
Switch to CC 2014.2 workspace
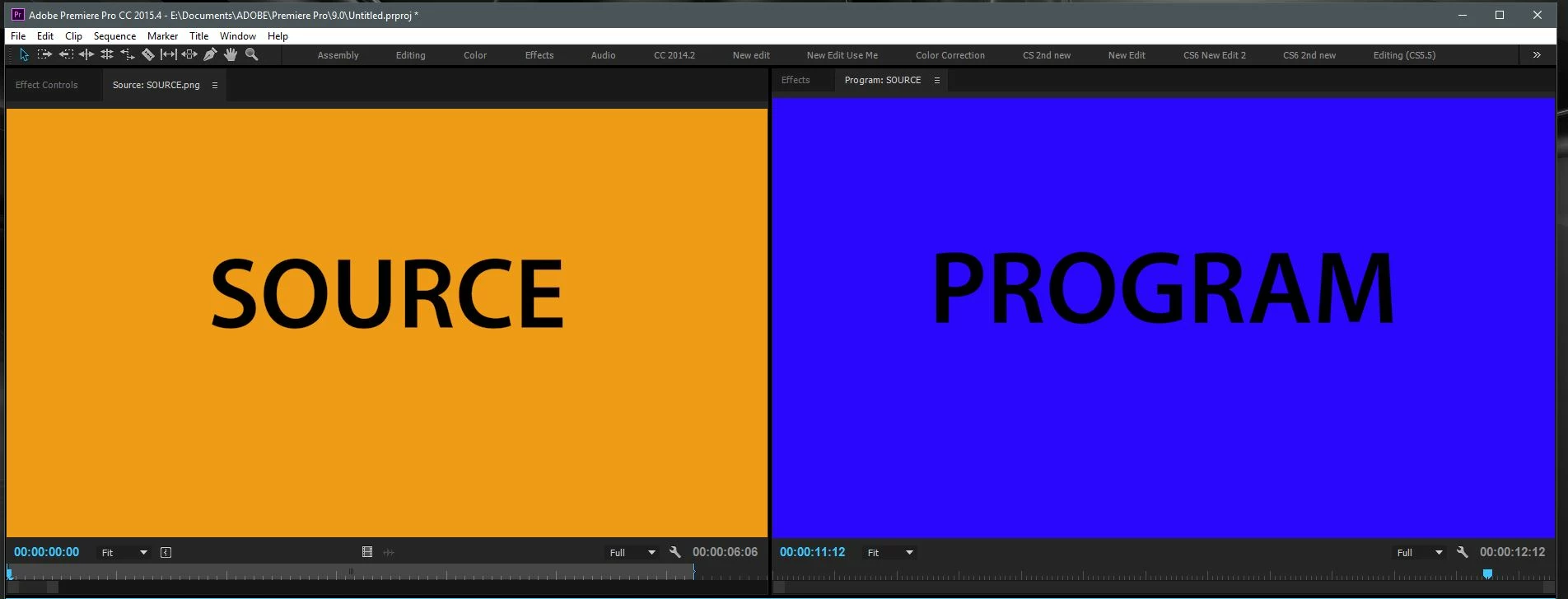pos(674,55)
